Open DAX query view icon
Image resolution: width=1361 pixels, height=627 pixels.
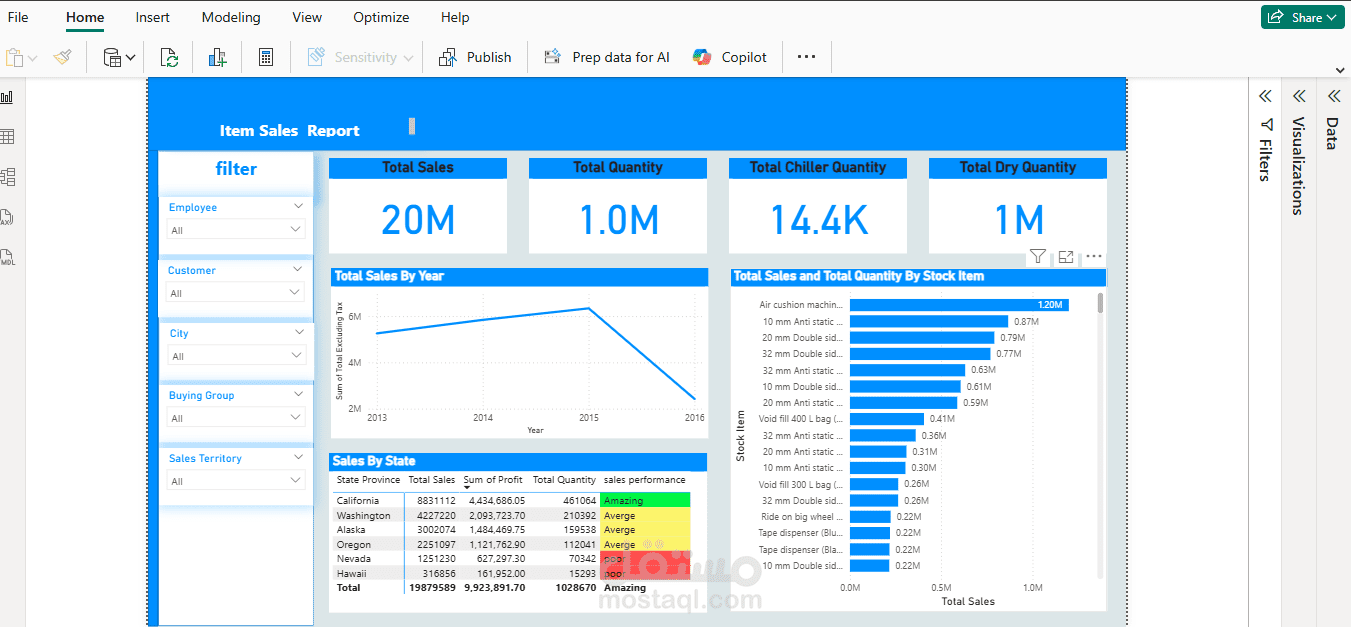(7, 217)
